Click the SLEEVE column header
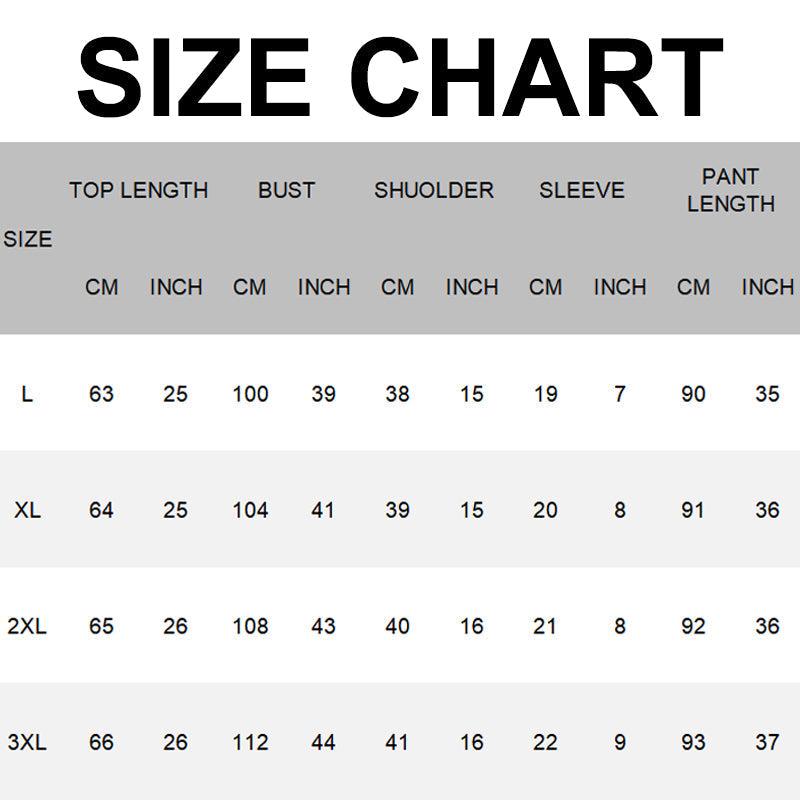800x800 pixels. click(582, 190)
